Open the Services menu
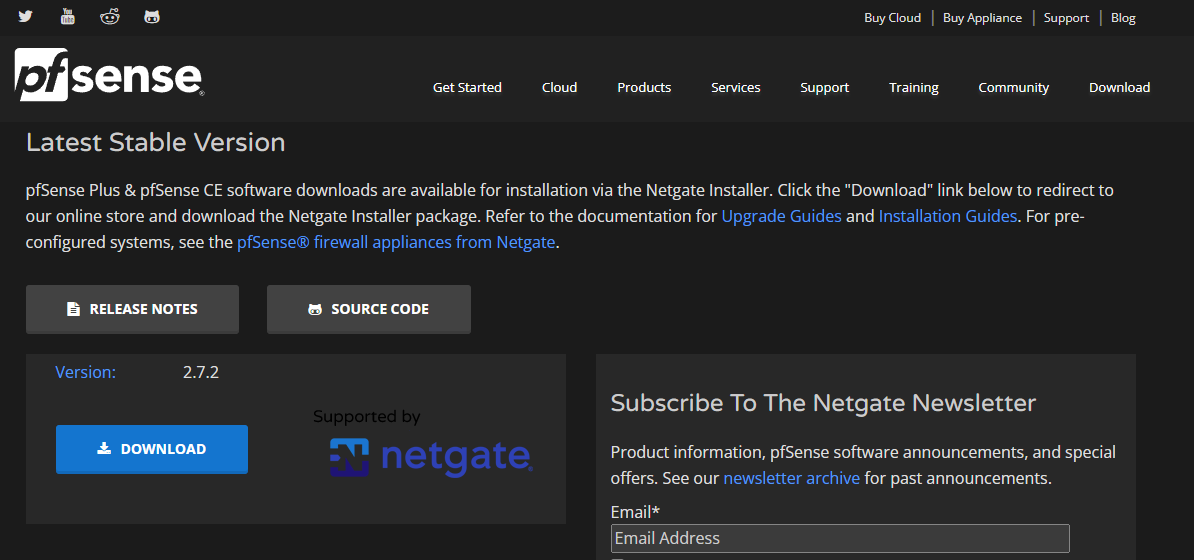This screenshot has height=560, width=1194. click(736, 88)
